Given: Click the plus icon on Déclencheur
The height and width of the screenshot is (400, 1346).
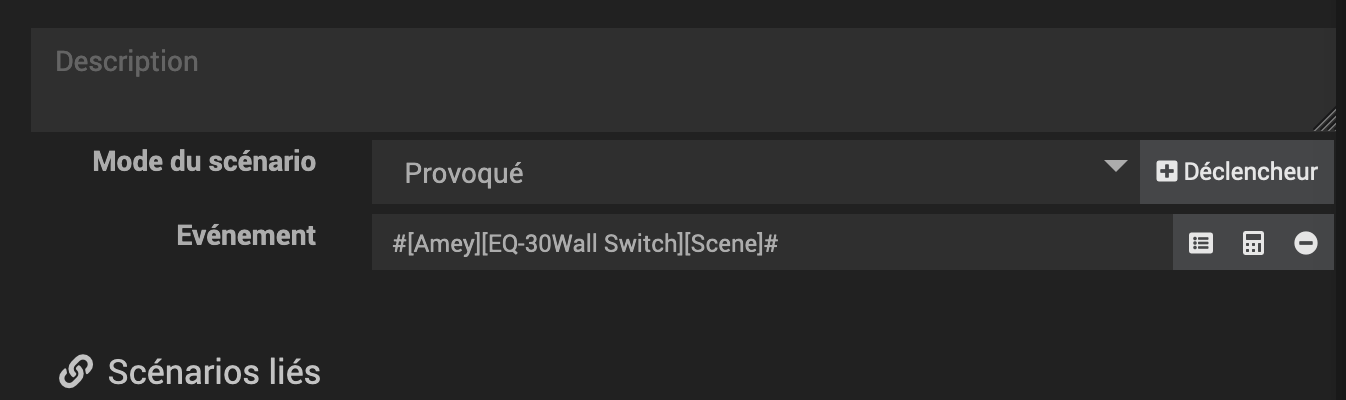Looking at the screenshot, I should (x=1166, y=172).
